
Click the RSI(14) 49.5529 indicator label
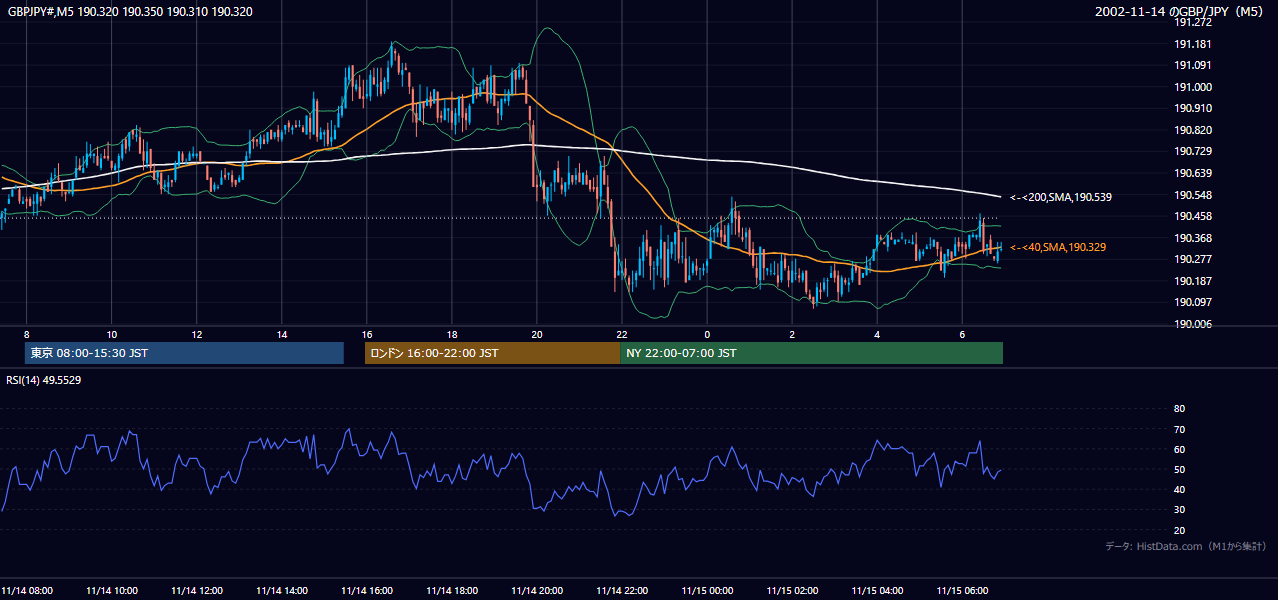pos(44,380)
